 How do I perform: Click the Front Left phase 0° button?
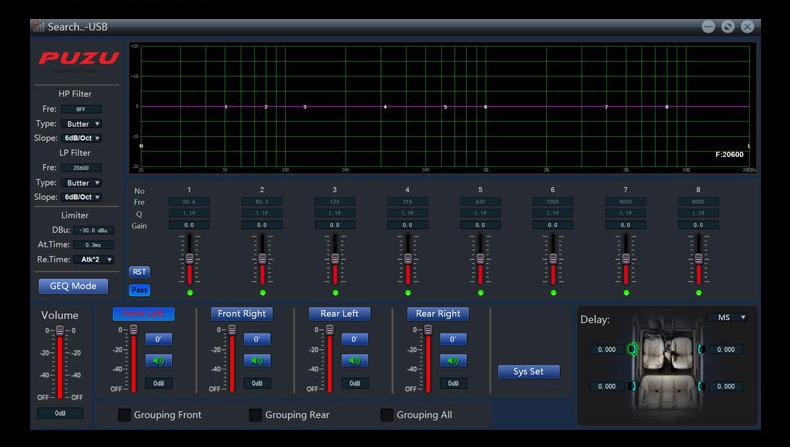159,339
